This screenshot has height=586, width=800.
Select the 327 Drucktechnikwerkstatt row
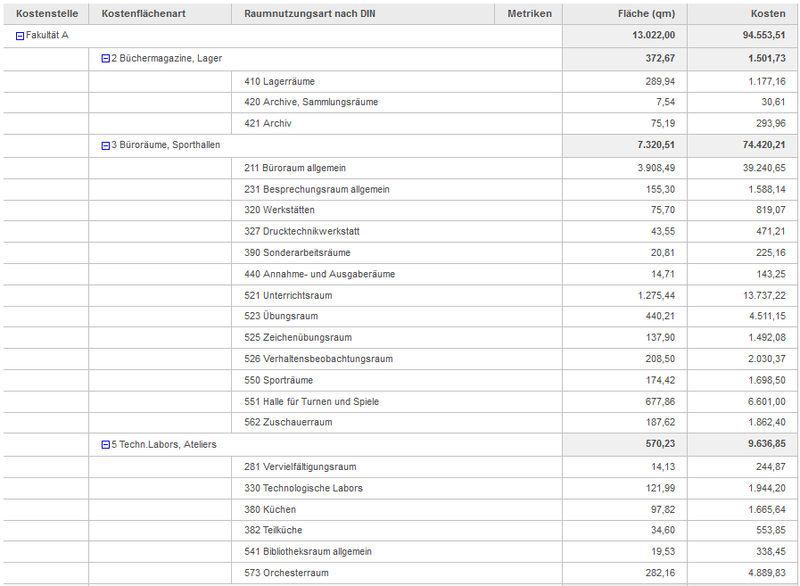click(x=301, y=232)
